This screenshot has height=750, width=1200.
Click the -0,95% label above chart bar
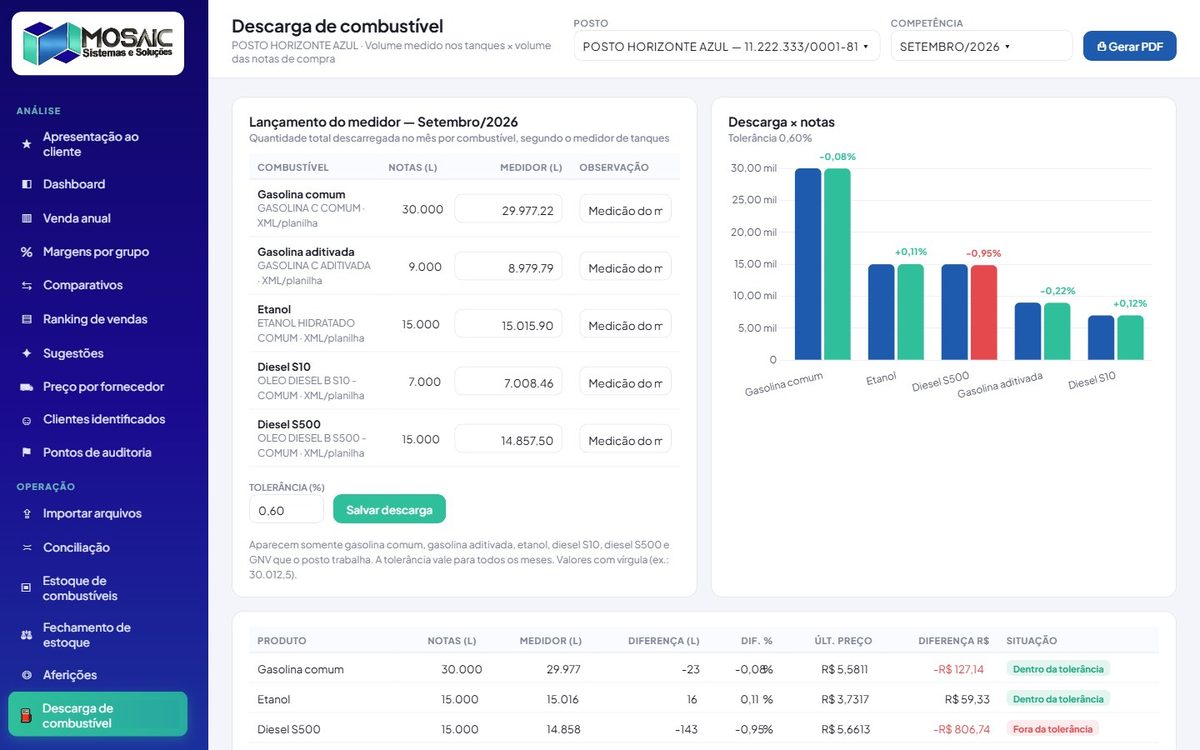click(983, 253)
